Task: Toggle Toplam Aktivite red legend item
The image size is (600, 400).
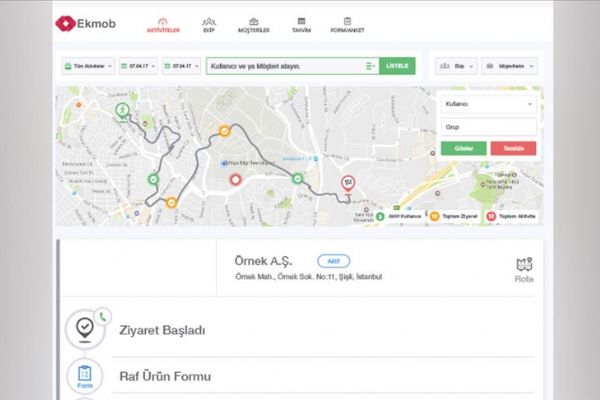Action: (x=512, y=216)
